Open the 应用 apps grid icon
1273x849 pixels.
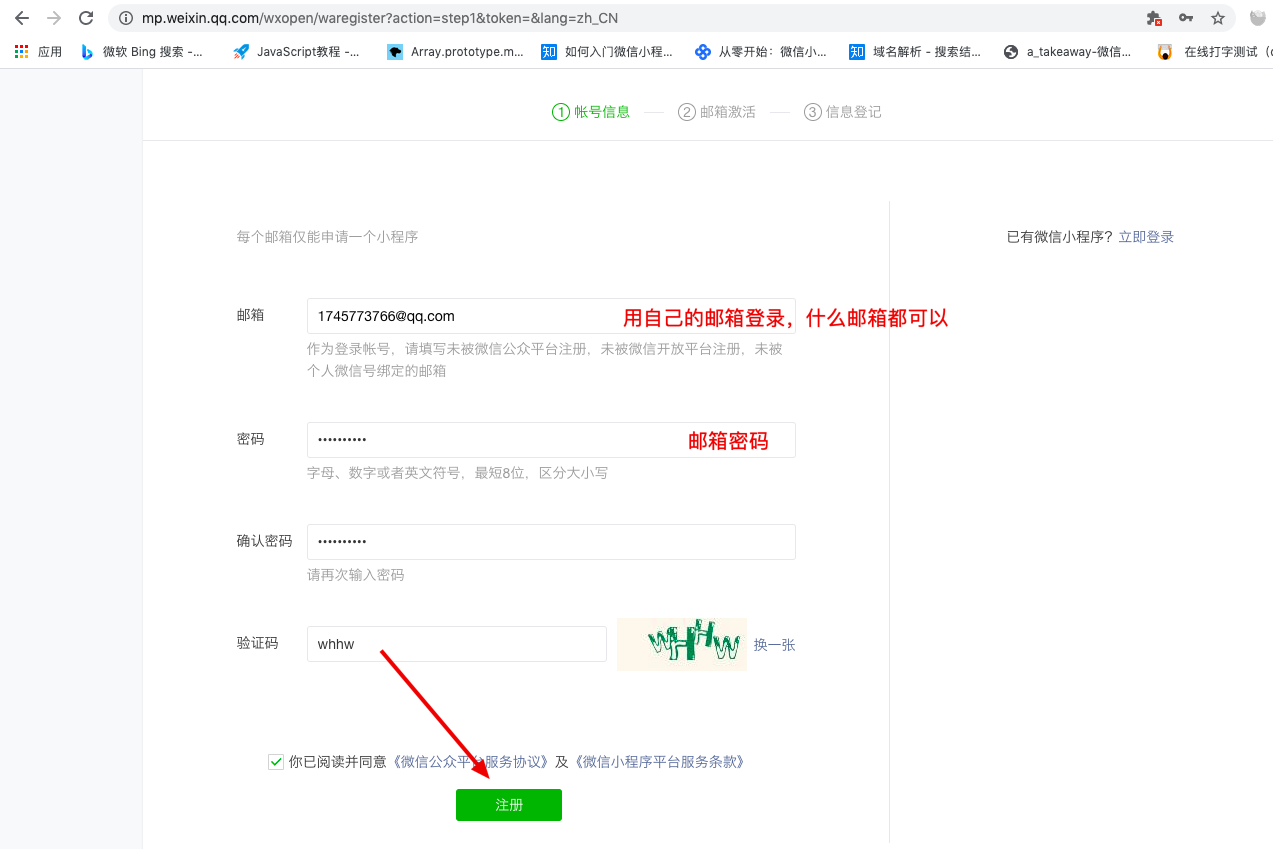(21, 51)
